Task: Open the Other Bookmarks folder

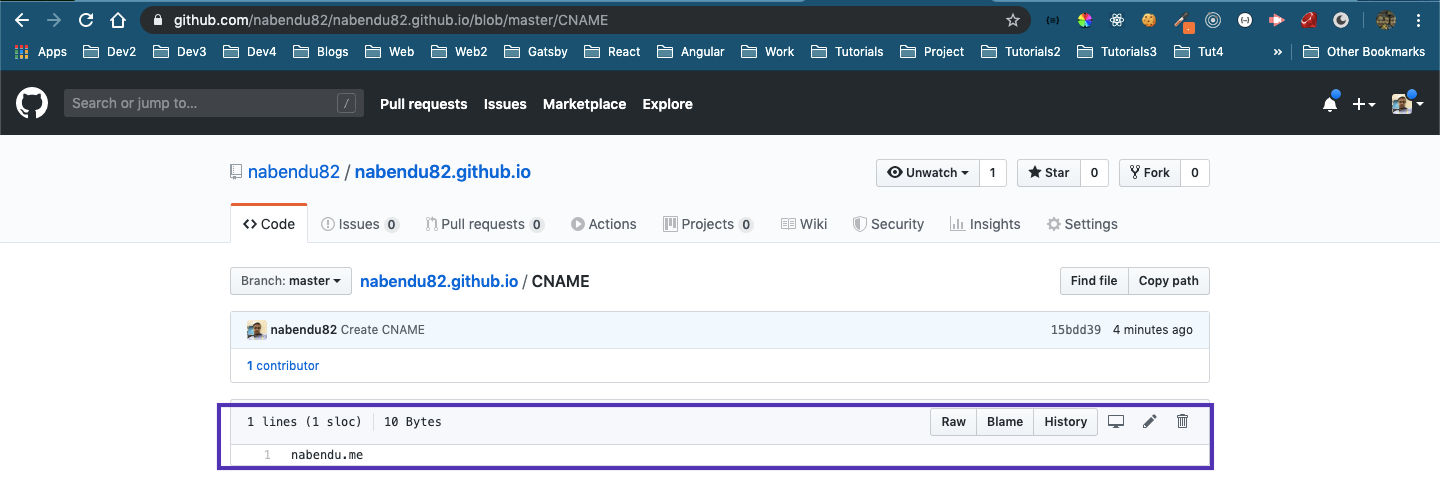Action: 1364,51
